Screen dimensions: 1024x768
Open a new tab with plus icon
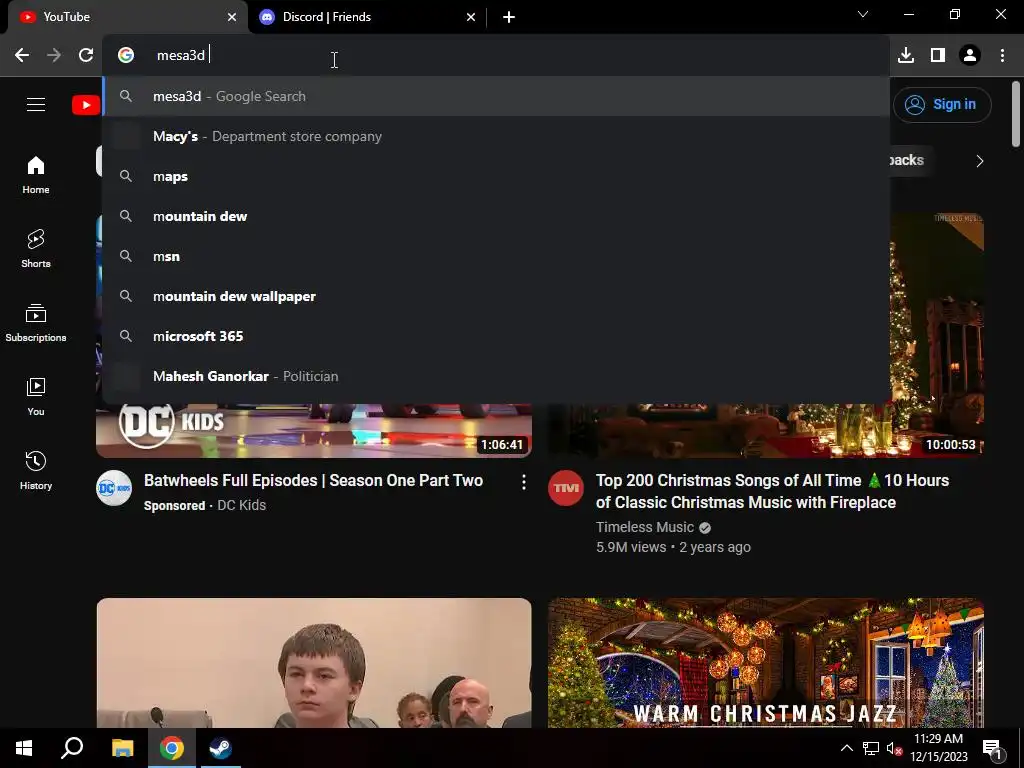tap(509, 17)
